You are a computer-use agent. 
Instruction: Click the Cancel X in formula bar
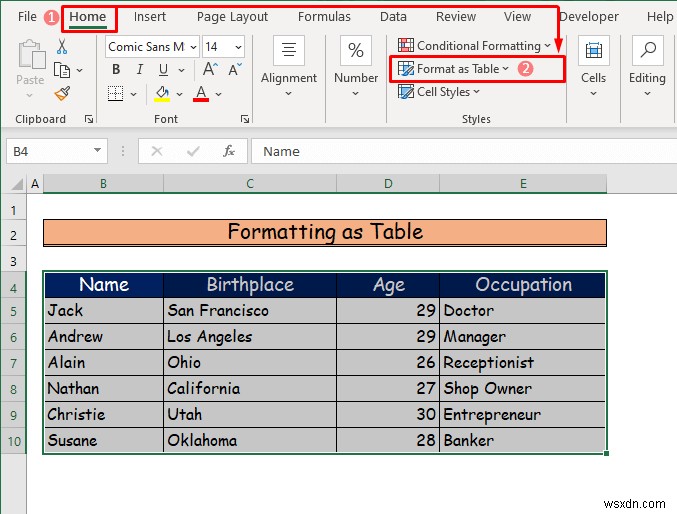coord(157,151)
